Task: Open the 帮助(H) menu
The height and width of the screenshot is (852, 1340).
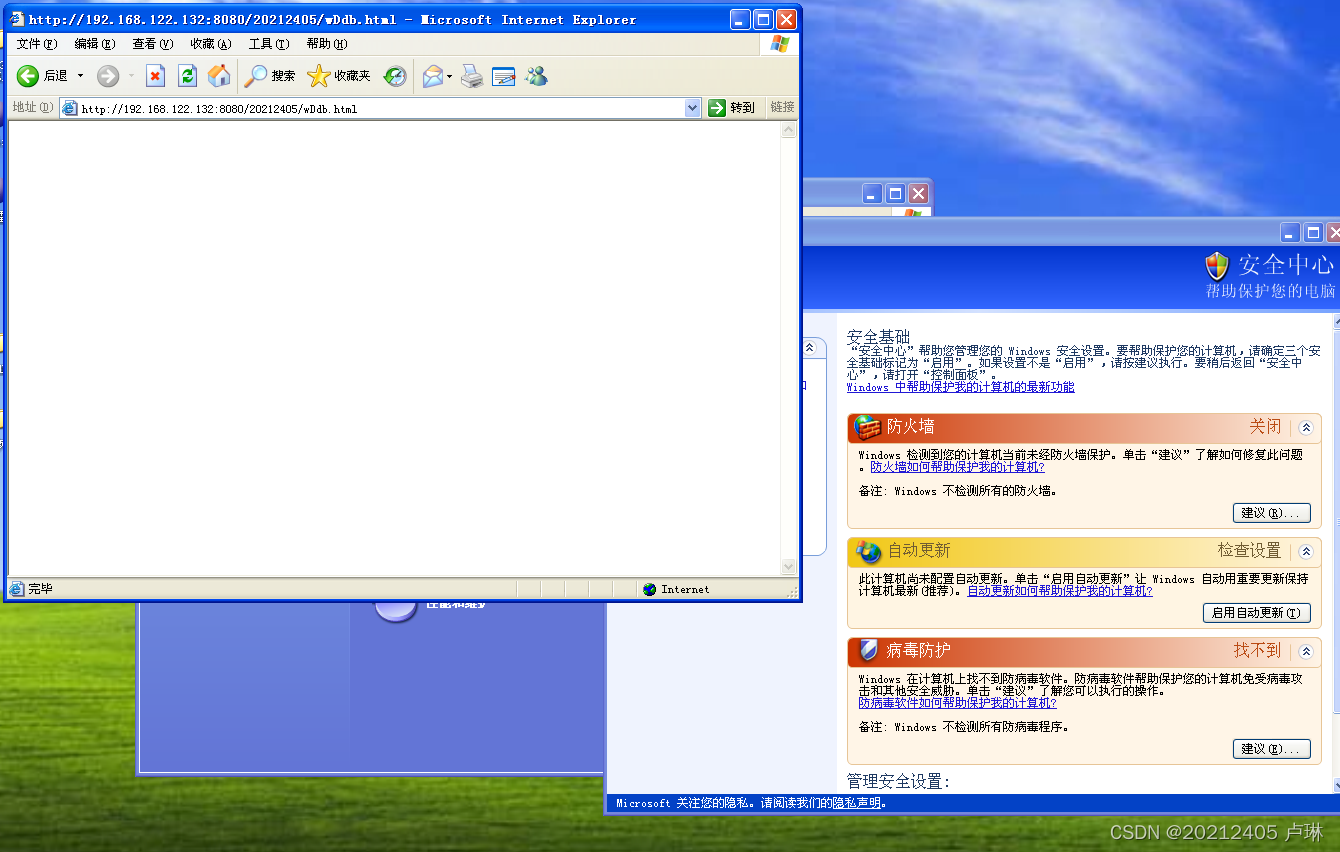Action: tap(327, 44)
